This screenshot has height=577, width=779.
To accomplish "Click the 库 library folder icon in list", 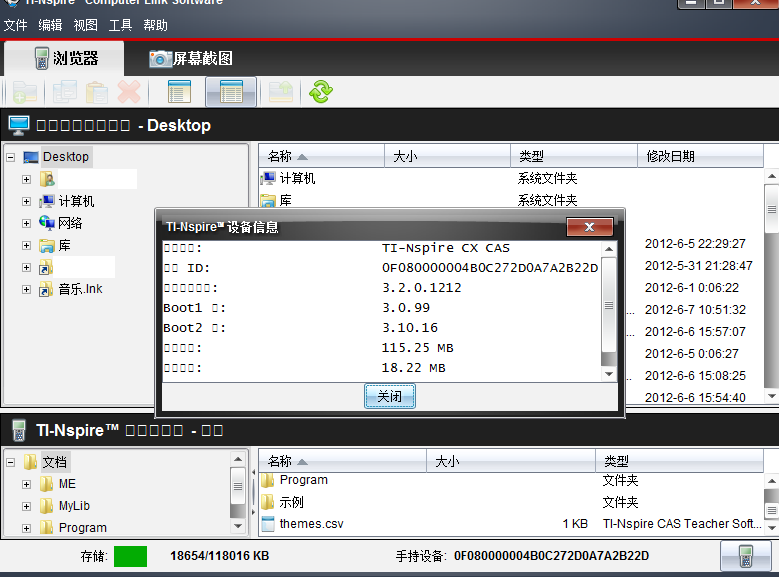I will point(268,200).
